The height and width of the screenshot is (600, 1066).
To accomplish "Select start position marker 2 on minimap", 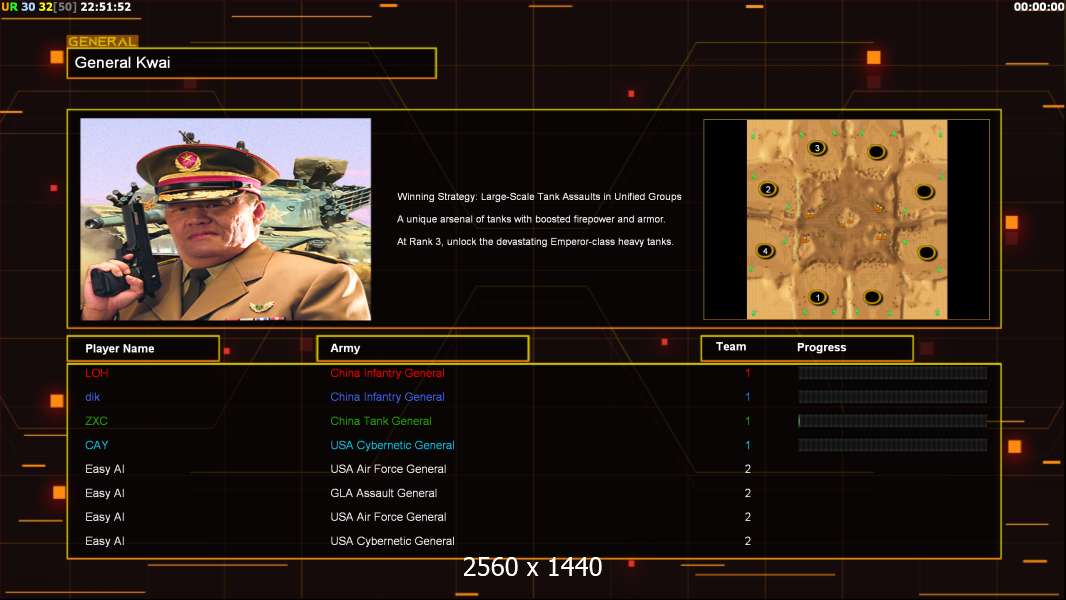I will pos(768,189).
